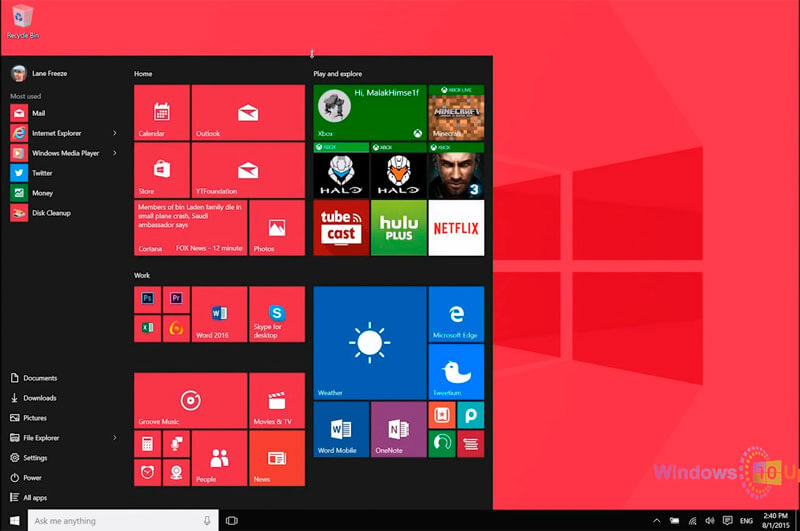The image size is (800, 531).
Task: Open the small Calculator tile
Action: click(147, 444)
